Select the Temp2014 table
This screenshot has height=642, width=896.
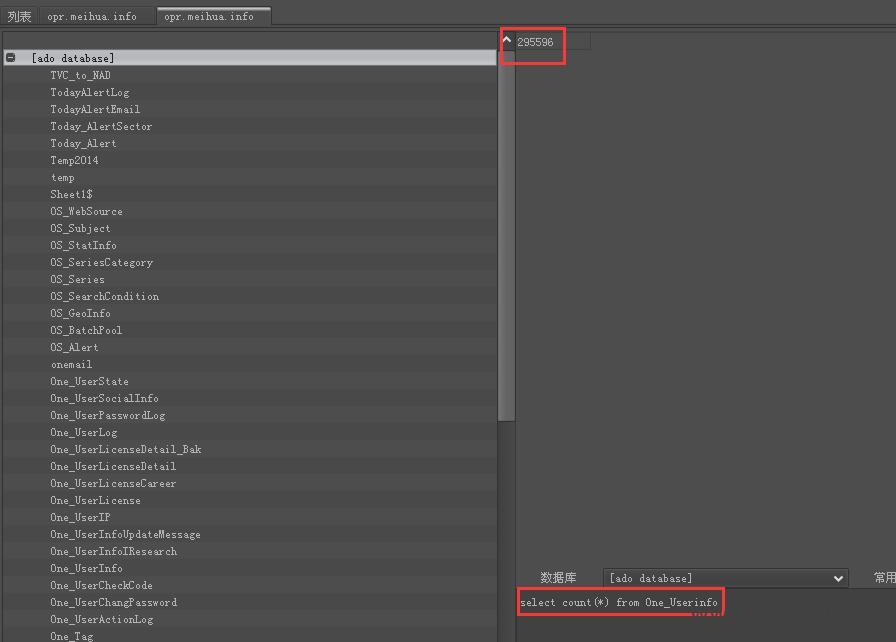point(74,160)
